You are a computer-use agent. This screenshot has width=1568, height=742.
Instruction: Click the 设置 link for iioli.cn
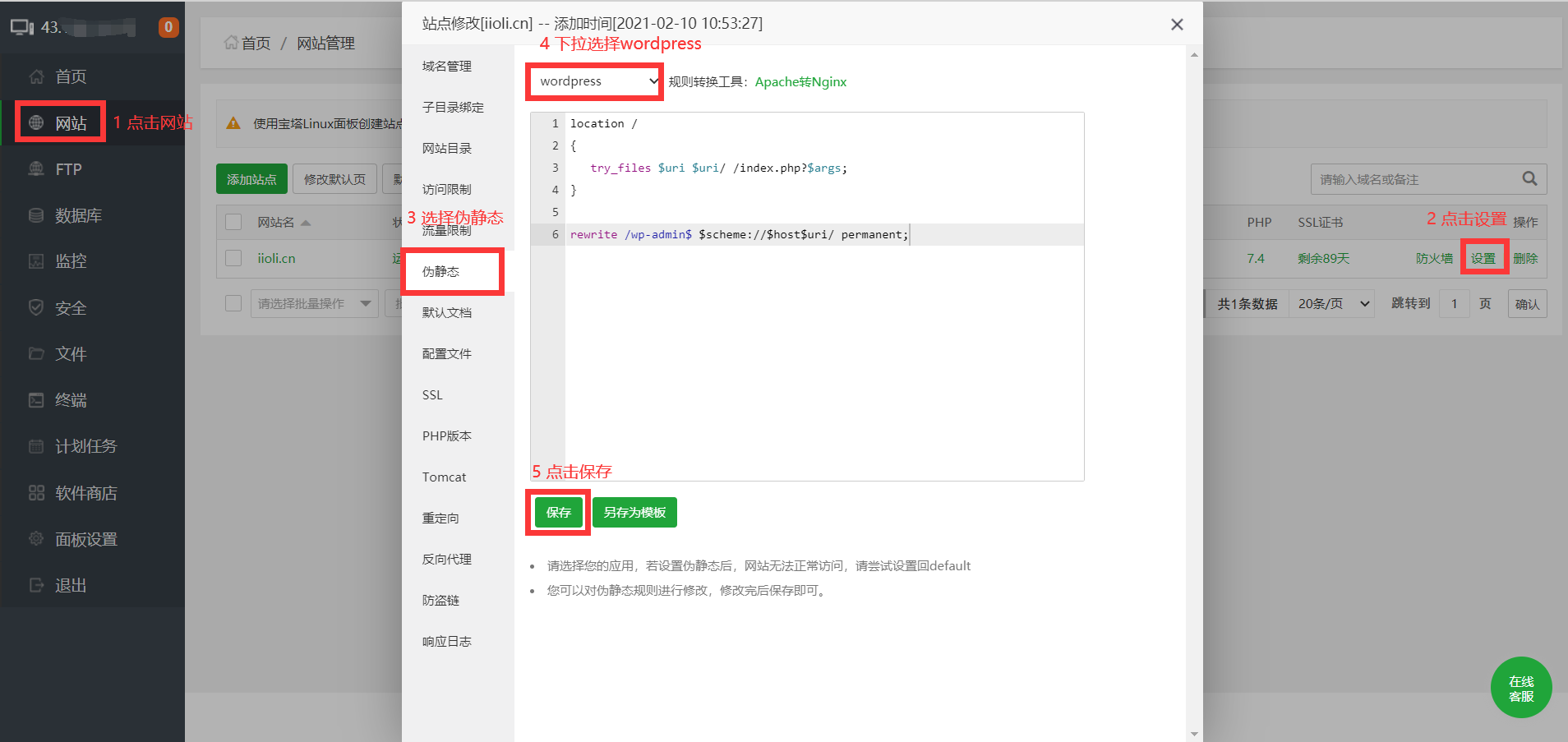[1483, 258]
